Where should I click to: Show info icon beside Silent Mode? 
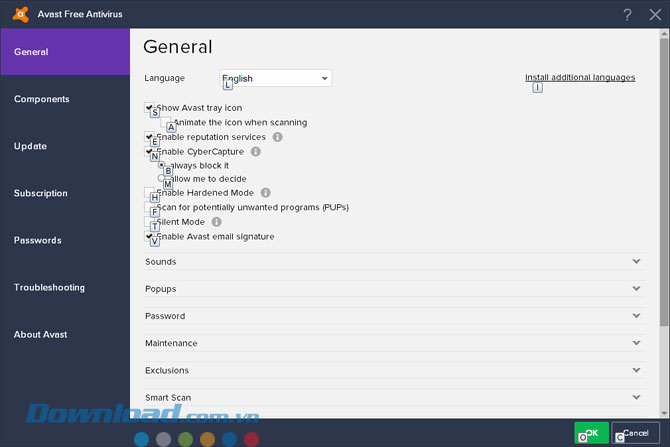click(217, 222)
